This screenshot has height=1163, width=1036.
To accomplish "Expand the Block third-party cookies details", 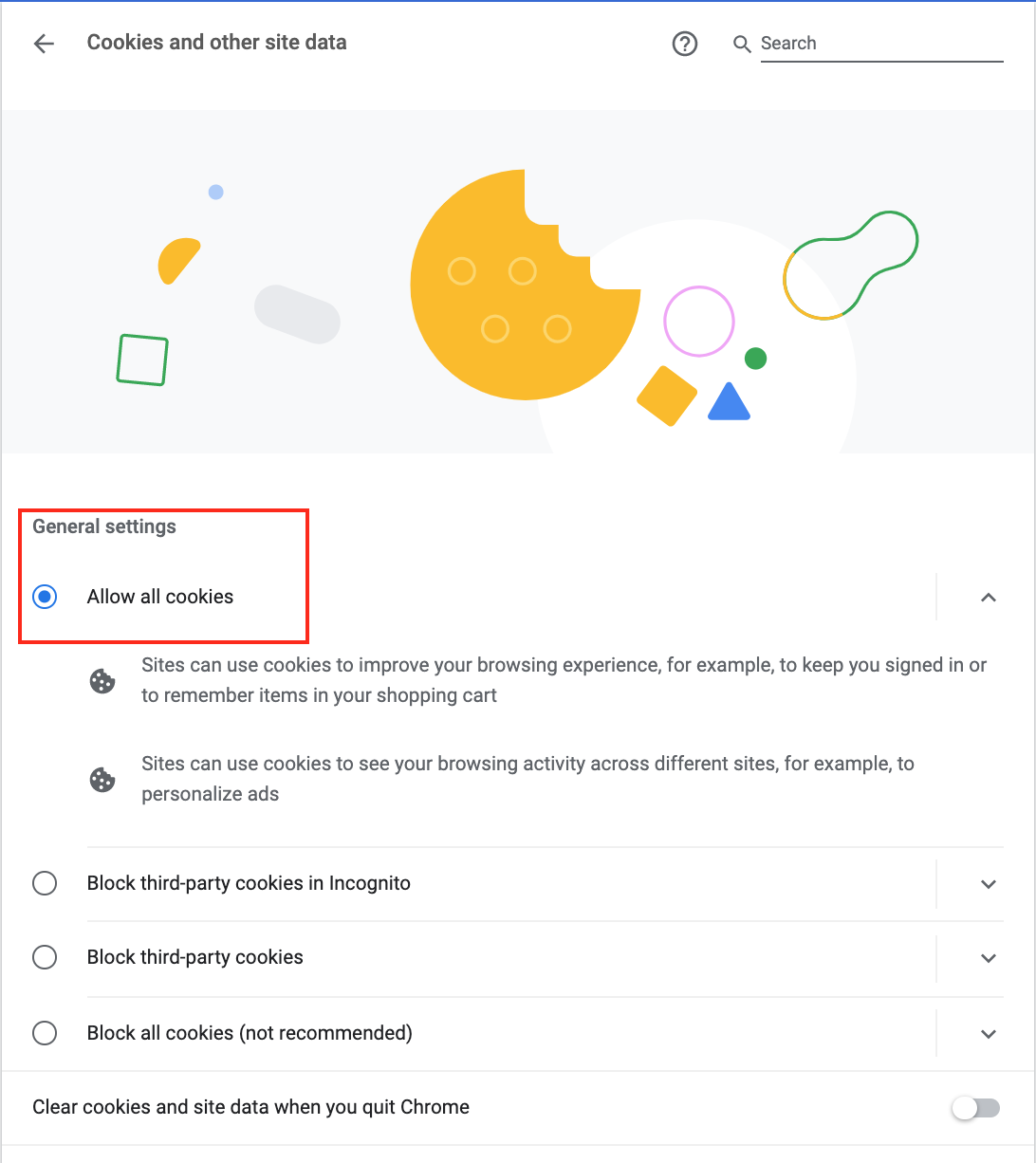I will coord(988,958).
